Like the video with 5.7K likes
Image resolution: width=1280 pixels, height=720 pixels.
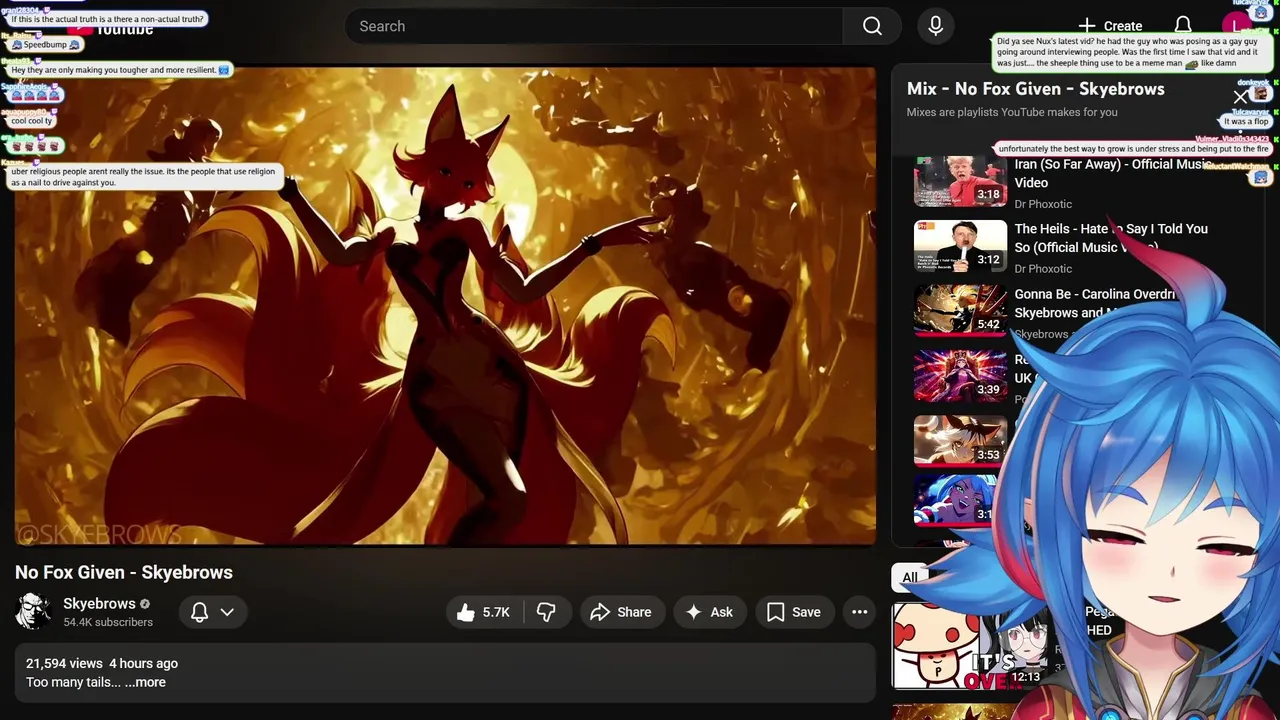tap(484, 612)
